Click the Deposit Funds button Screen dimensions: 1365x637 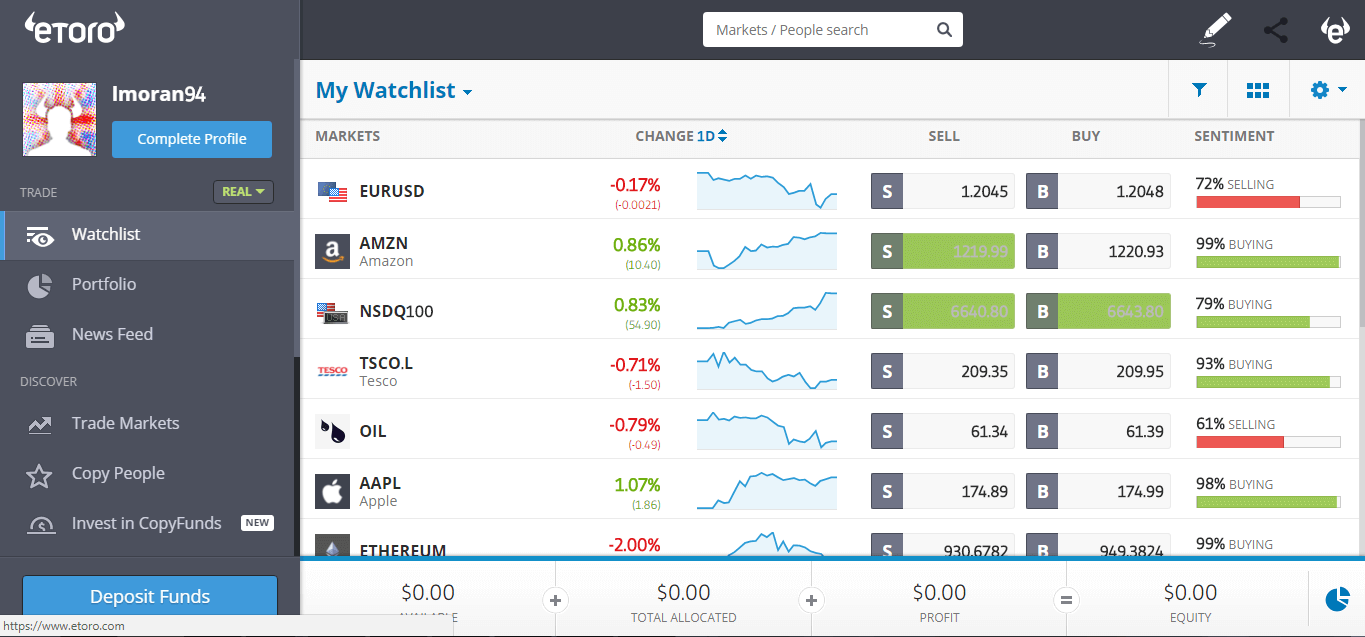click(150, 597)
